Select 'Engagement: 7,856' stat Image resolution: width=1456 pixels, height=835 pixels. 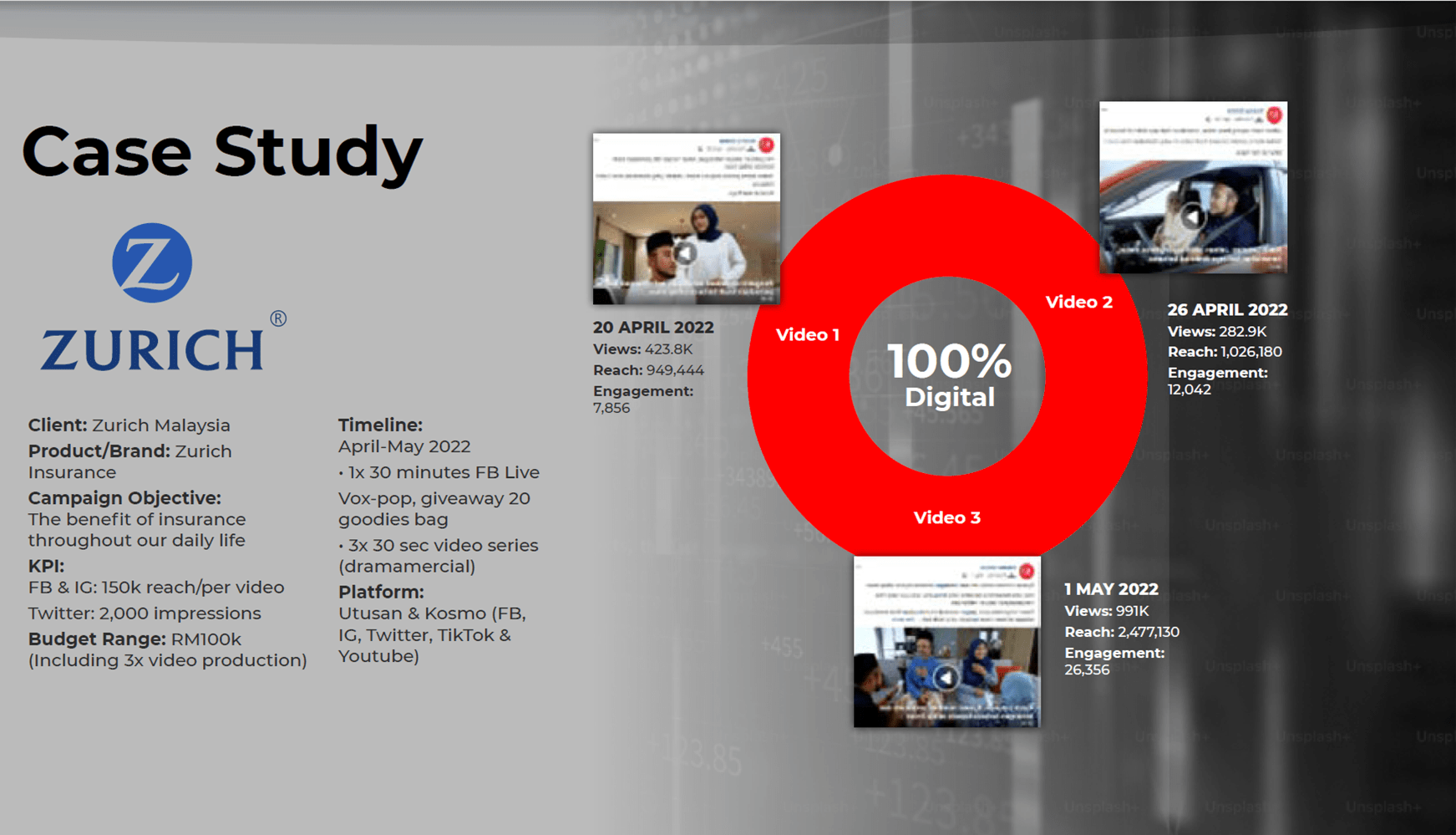tap(643, 400)
